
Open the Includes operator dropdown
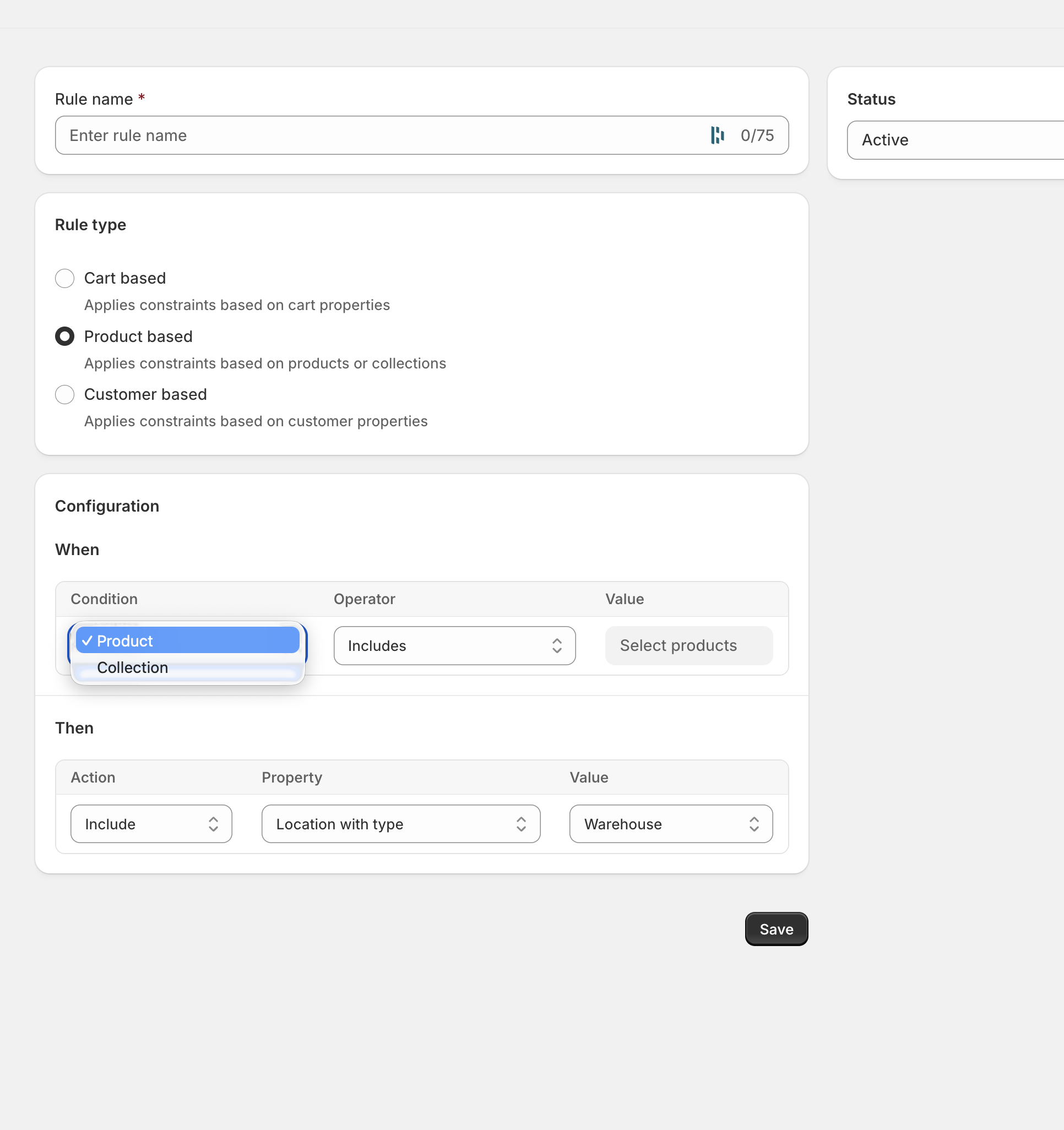[x=454, y=646]
